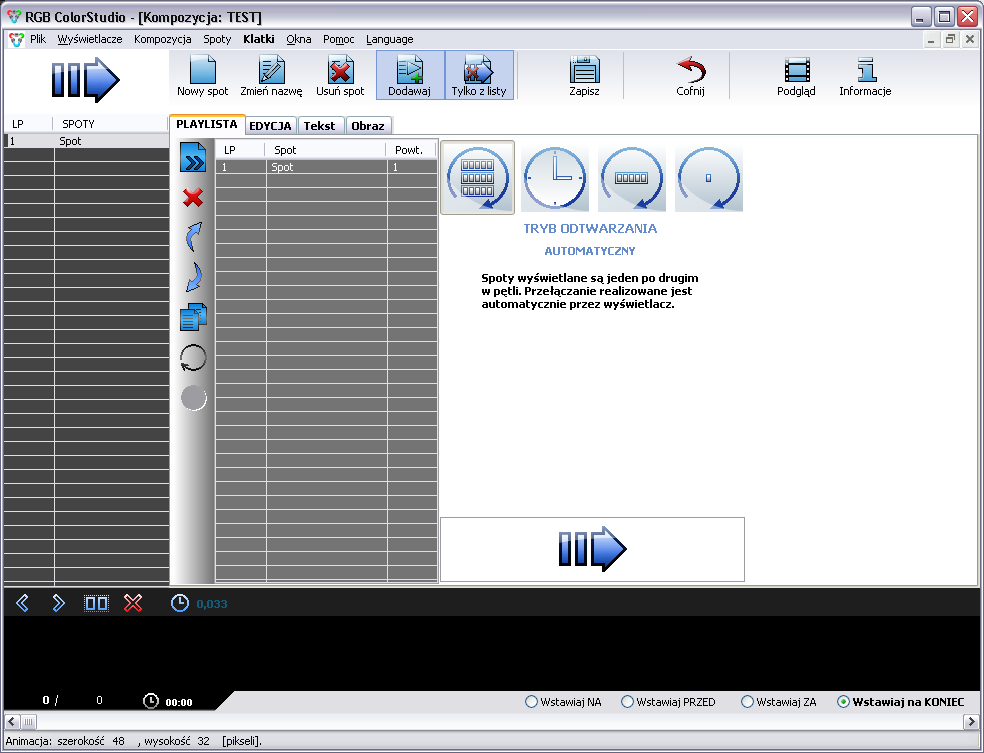Undo with the Cofnij arrow
This screenshot has height=753, width=984.
click(x=690, y=75)
